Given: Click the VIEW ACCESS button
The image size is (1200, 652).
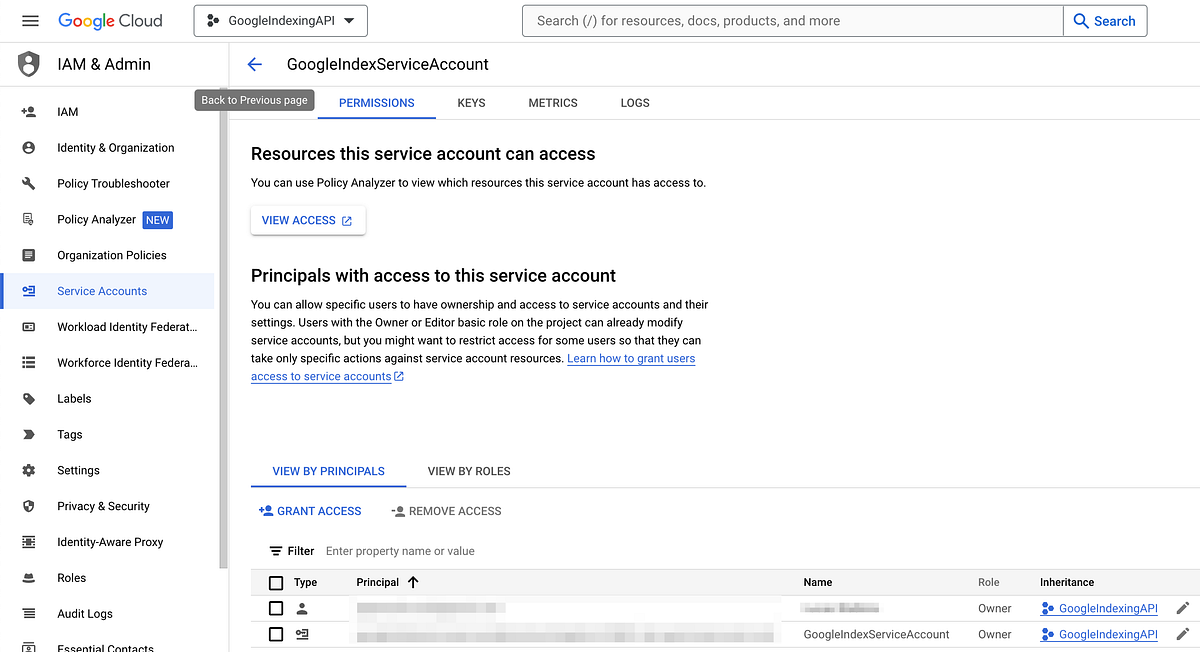Looking at the screenshot, I should [x=308, y=220].
